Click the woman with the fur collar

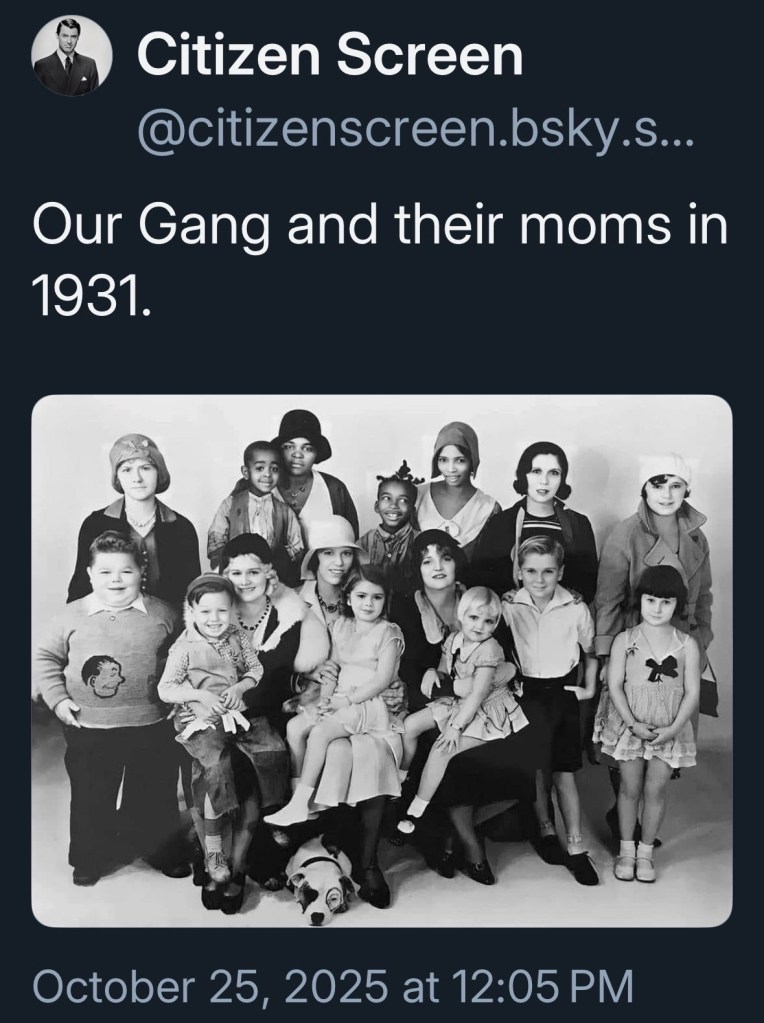point(260,626)
